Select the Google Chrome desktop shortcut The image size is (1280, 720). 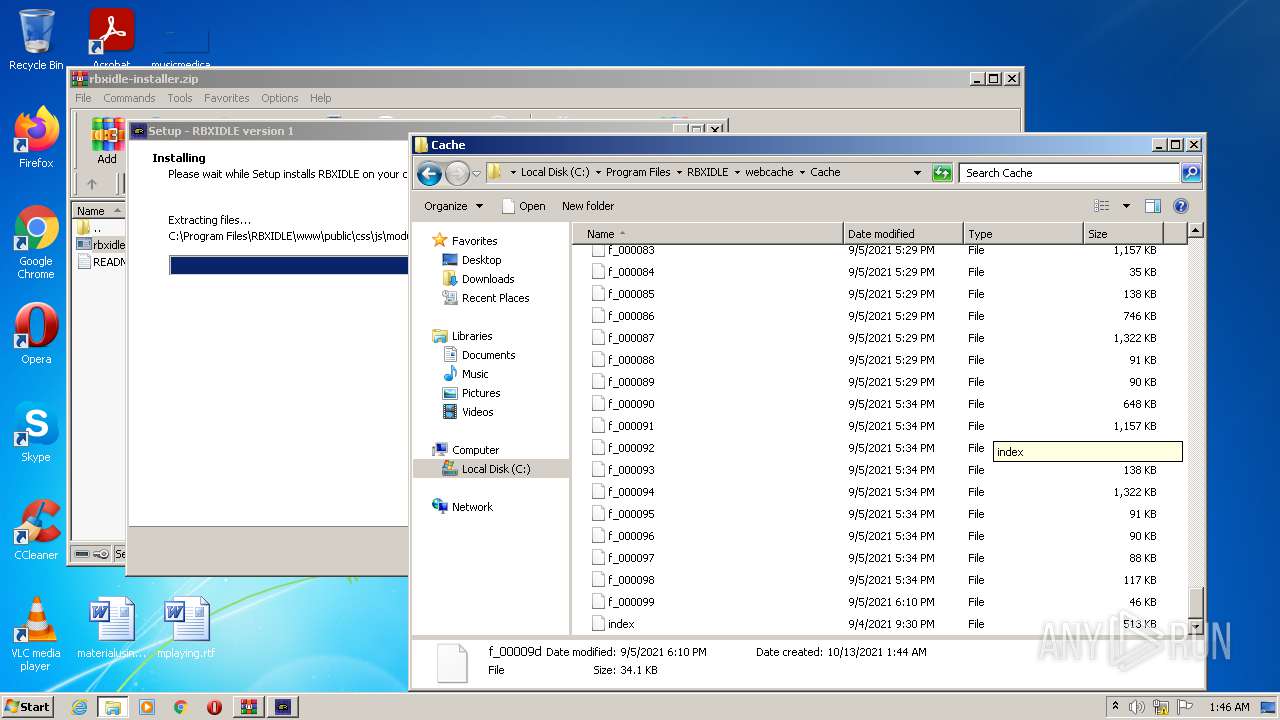(x=36, y=242)
